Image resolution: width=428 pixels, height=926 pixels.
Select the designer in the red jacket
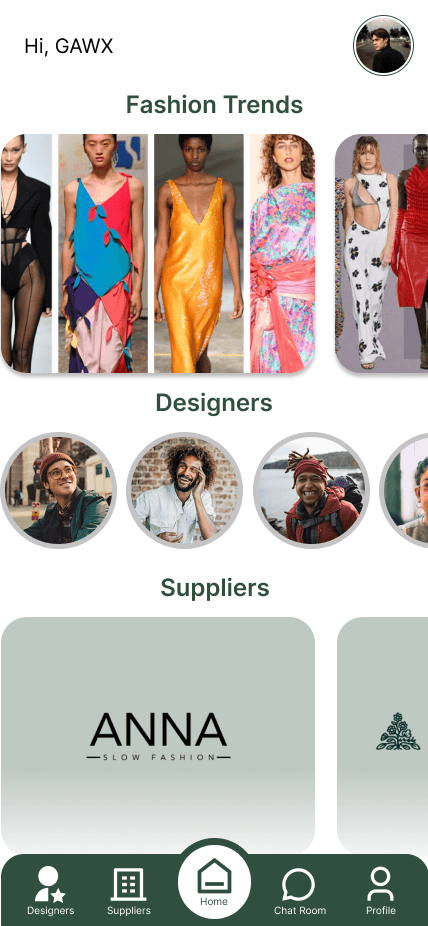click(311, 491)
